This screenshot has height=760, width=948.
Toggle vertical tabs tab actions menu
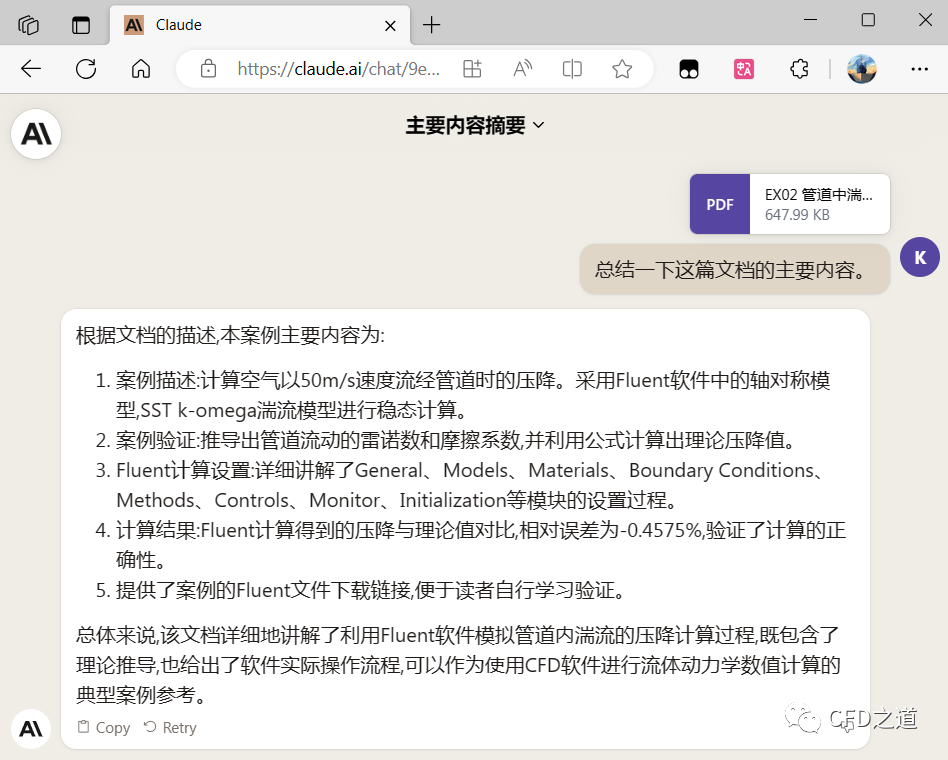pos(81,25)
